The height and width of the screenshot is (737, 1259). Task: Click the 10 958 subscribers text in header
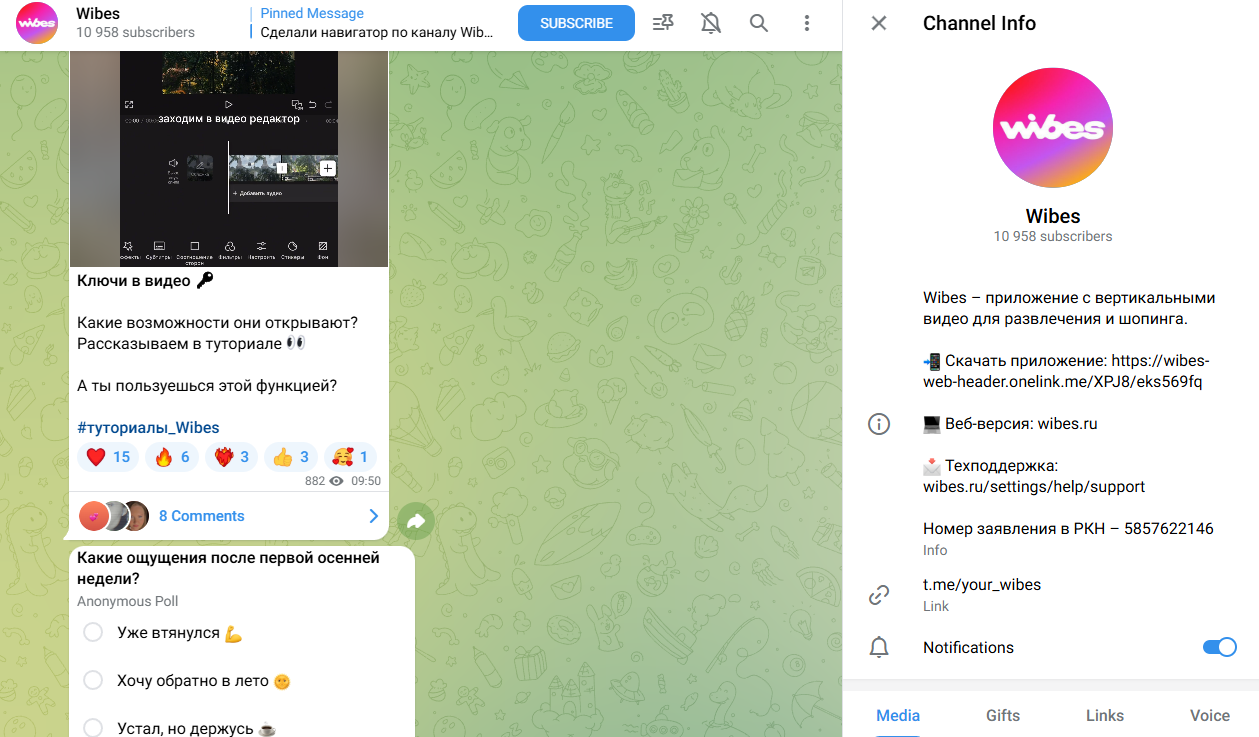click(x=136, y=32)
